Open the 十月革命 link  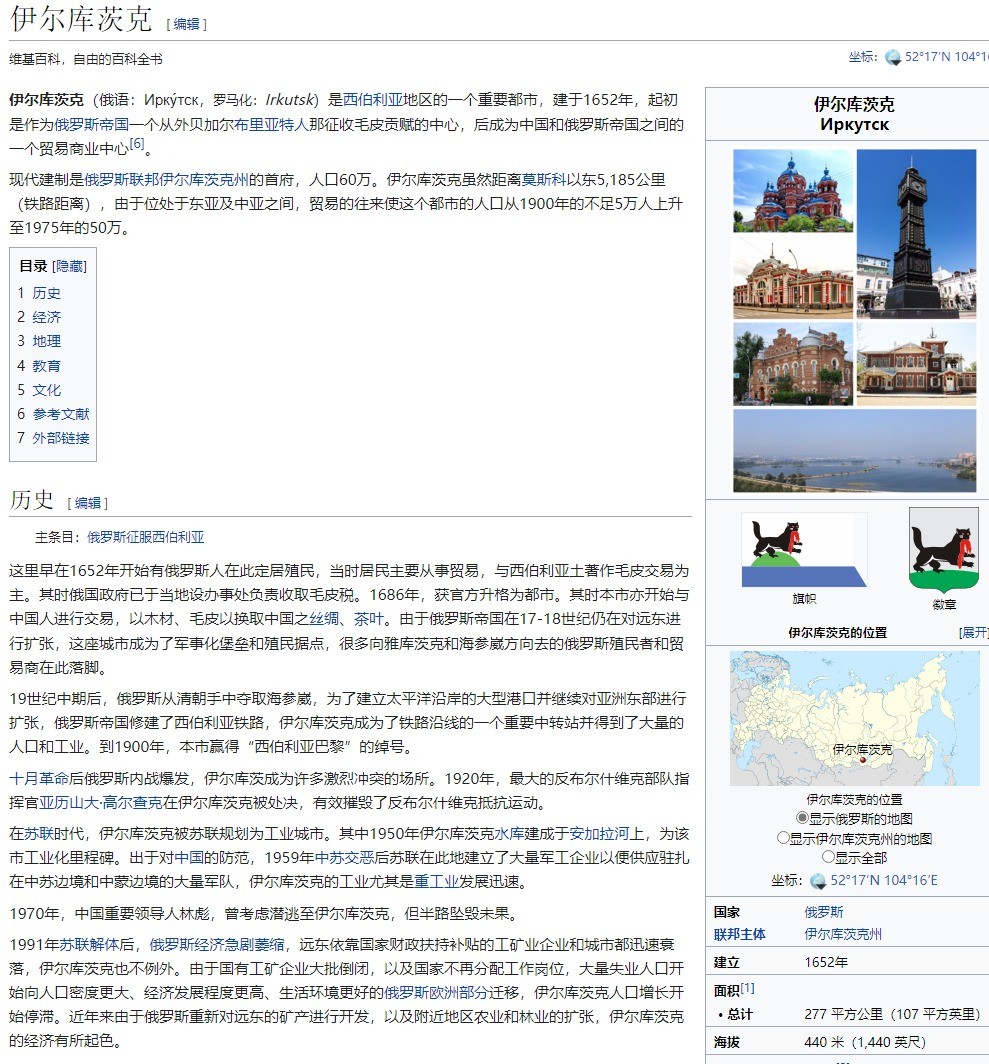point(39,778)
